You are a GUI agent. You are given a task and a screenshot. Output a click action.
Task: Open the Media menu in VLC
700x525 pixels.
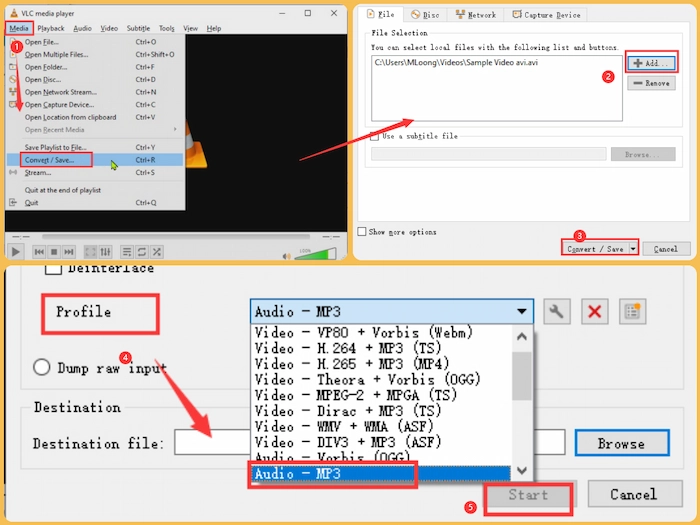(19, 28)
